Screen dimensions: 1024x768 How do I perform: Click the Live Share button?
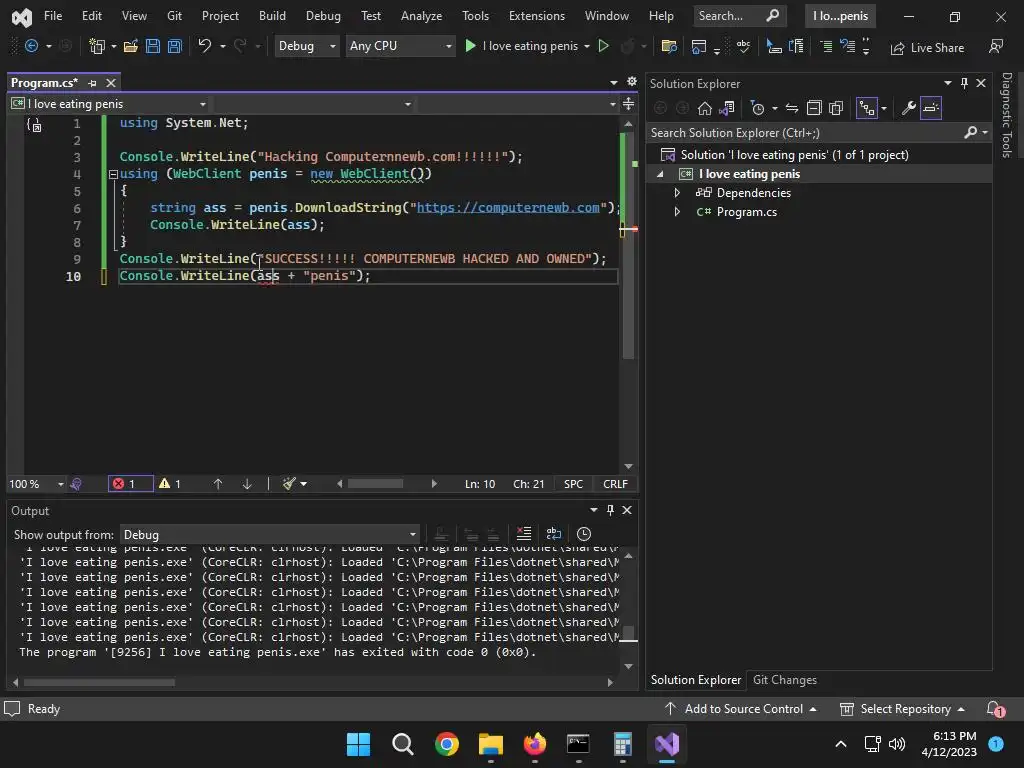coord(927,47)
